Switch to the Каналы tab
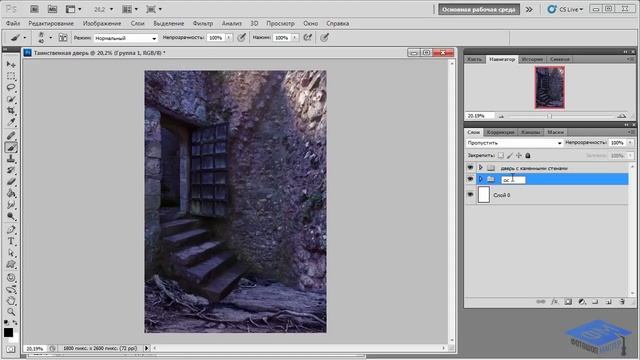Image resolution: width=640 pixels, height=360 pixels. [x=531, y=132]
